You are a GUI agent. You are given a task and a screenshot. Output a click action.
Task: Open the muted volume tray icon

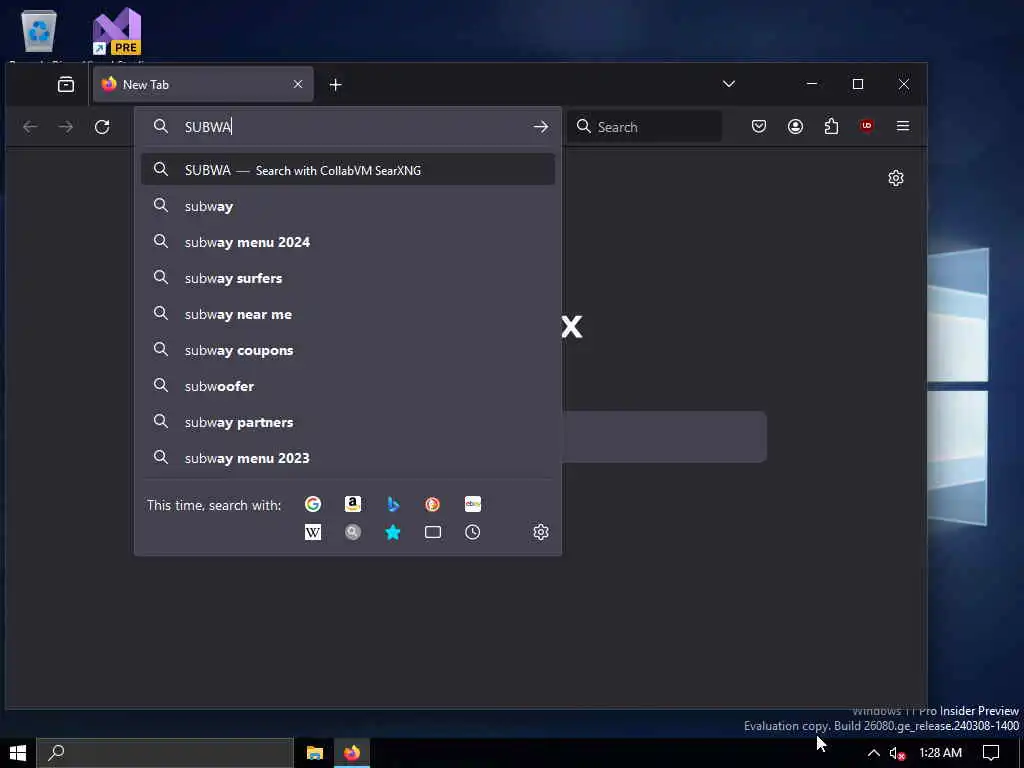tap(897, 753)
